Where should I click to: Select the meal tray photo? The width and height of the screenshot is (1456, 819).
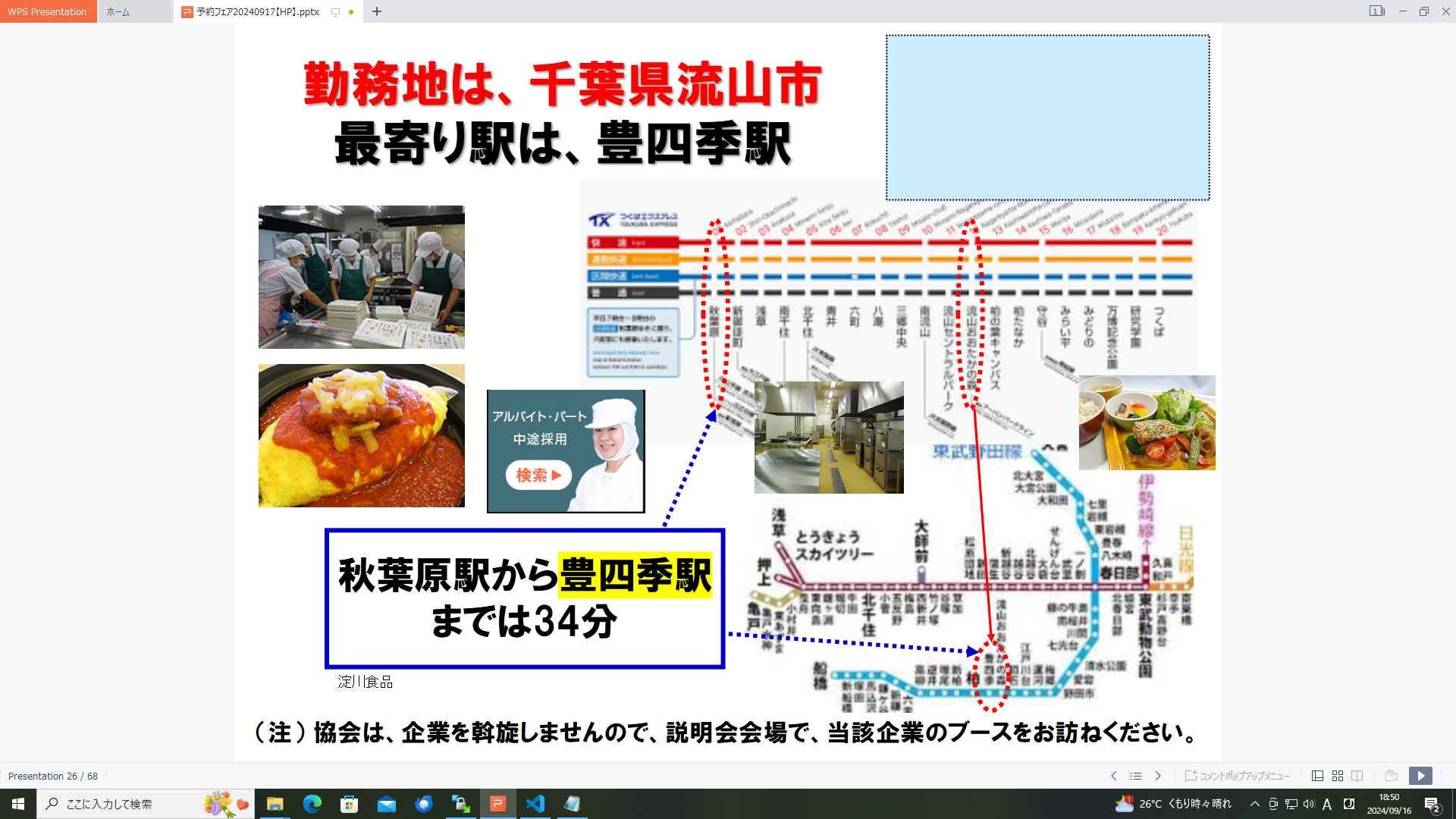[x=1147, y=422]
